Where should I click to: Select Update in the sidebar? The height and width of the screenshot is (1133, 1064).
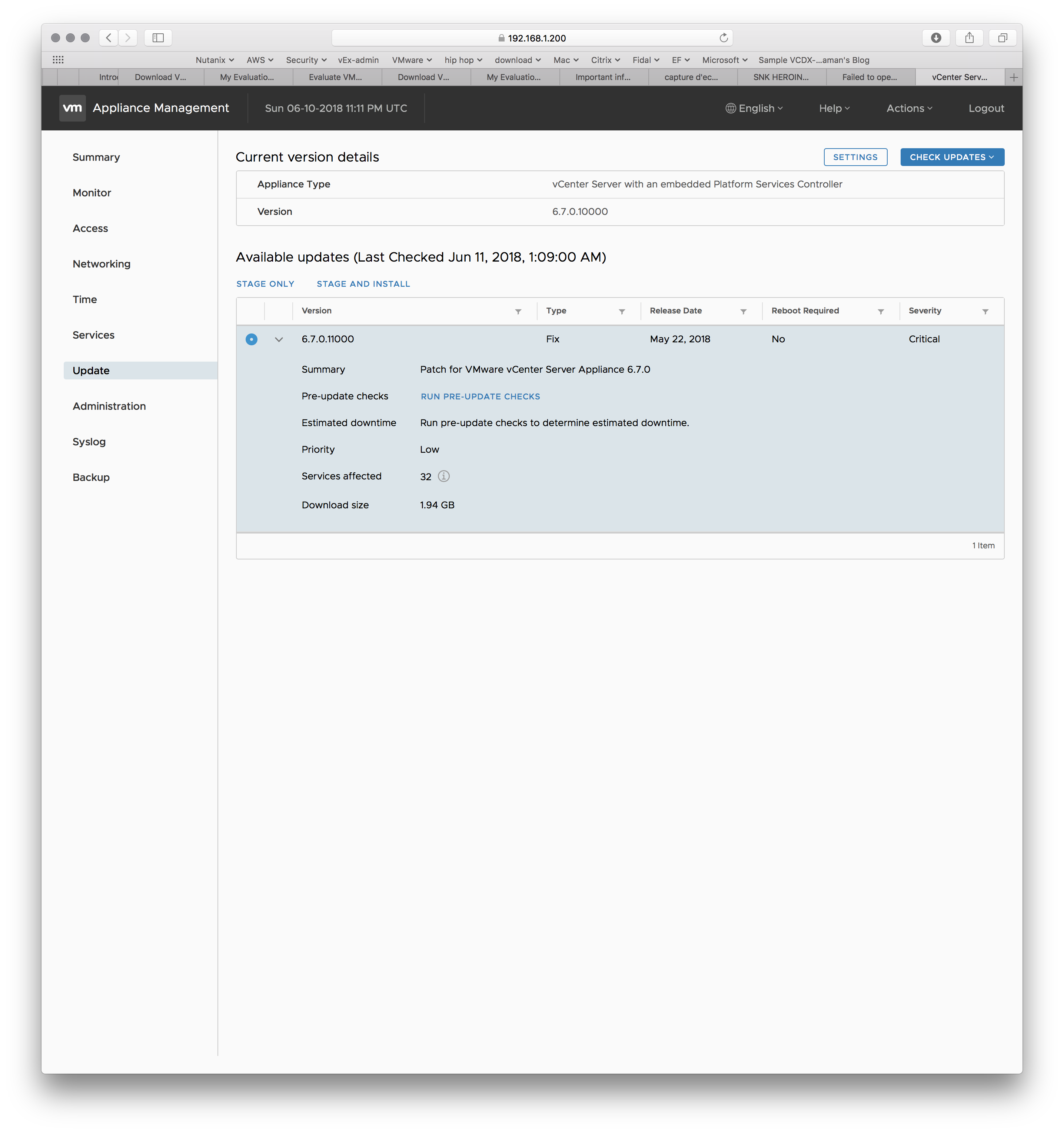140,371
